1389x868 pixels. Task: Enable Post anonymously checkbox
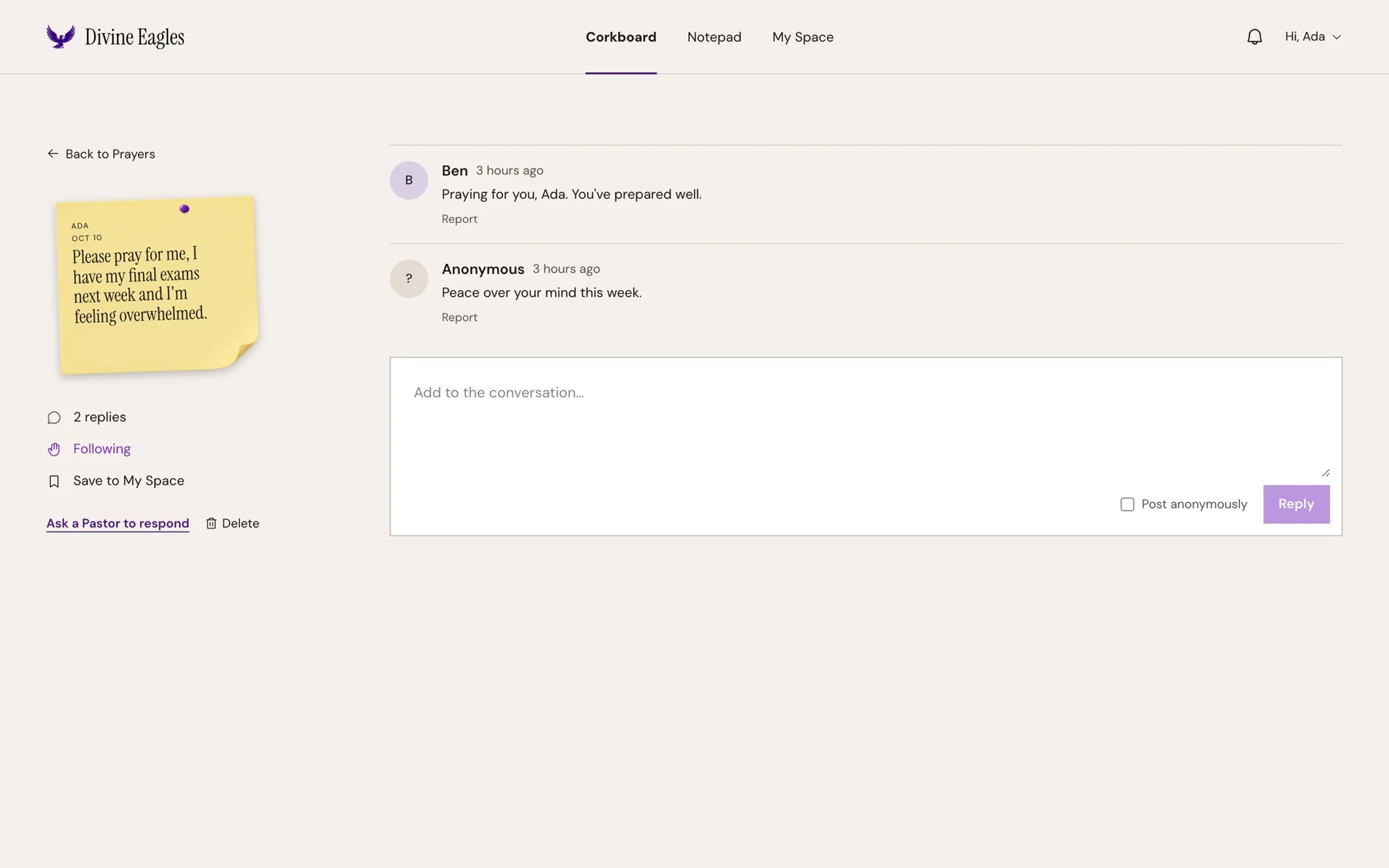1127,504
